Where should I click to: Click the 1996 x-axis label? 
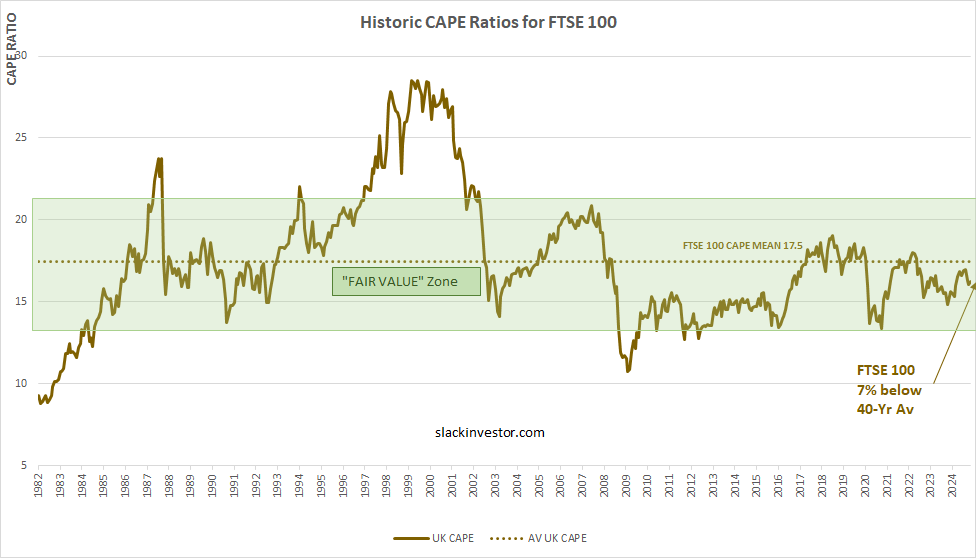[x=343, y=486]
